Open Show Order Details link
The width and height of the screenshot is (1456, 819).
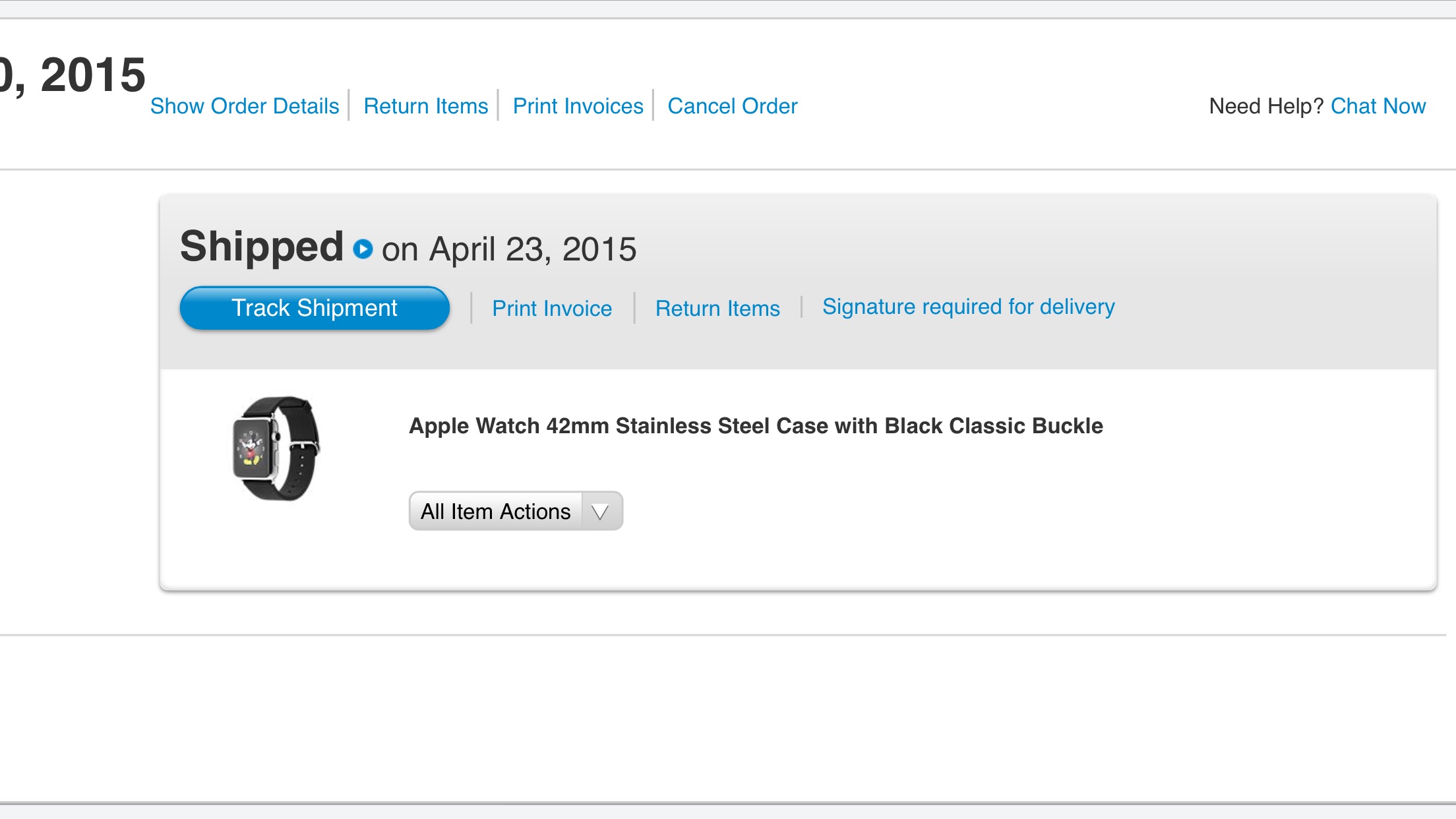pos(245,106)
